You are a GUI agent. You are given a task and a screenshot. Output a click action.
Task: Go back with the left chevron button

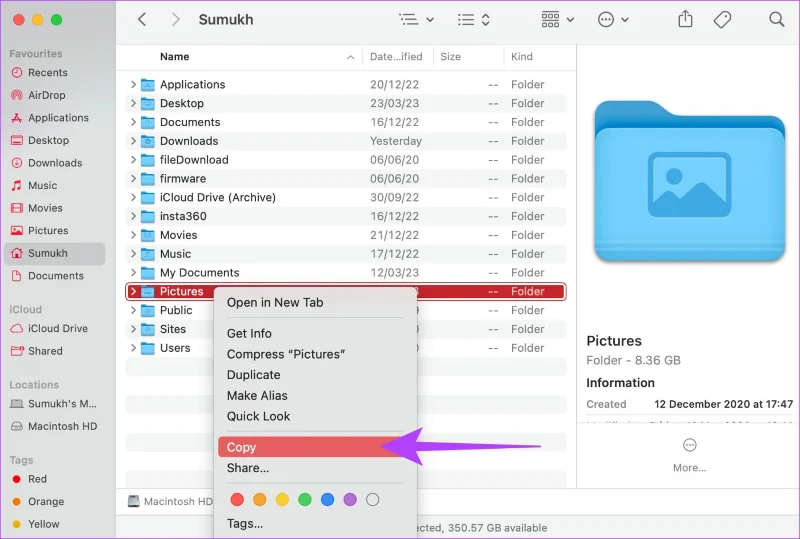point(142,20)
